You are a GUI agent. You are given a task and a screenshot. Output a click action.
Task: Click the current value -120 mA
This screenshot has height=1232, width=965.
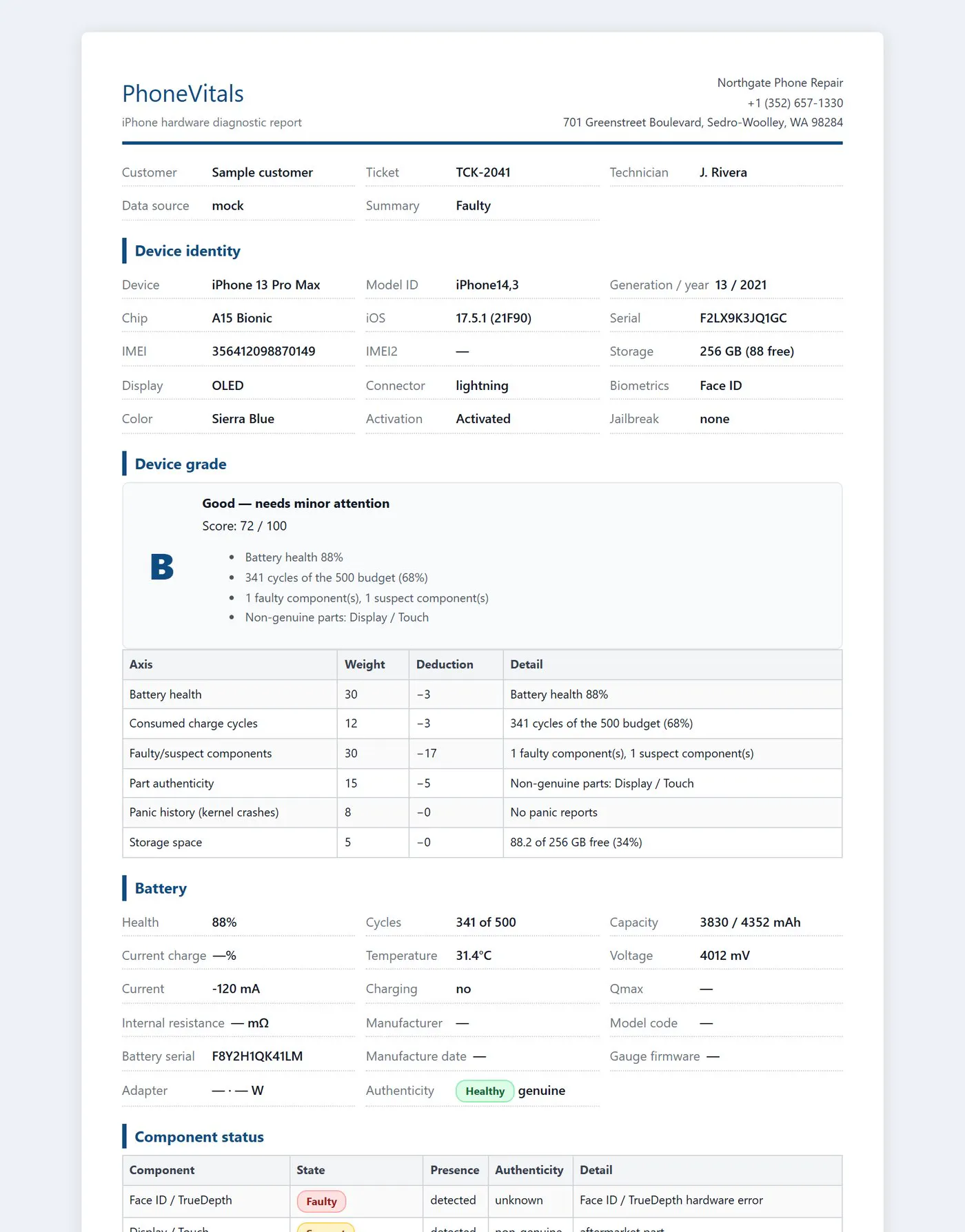pos(236,989)
